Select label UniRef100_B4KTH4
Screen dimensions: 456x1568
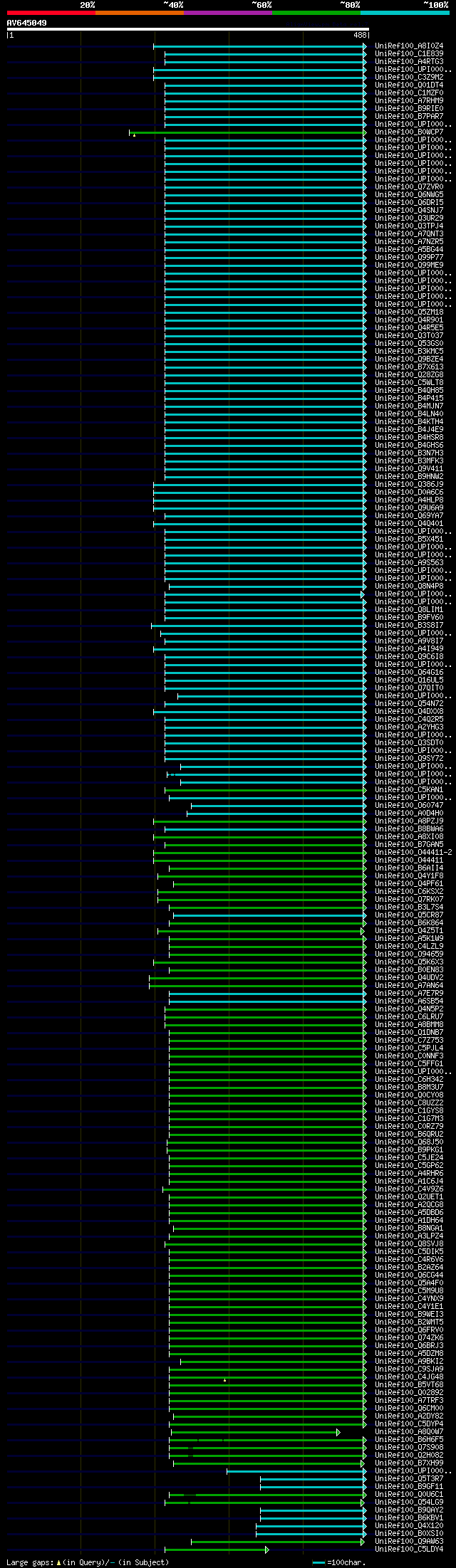[x=409, y=421]
